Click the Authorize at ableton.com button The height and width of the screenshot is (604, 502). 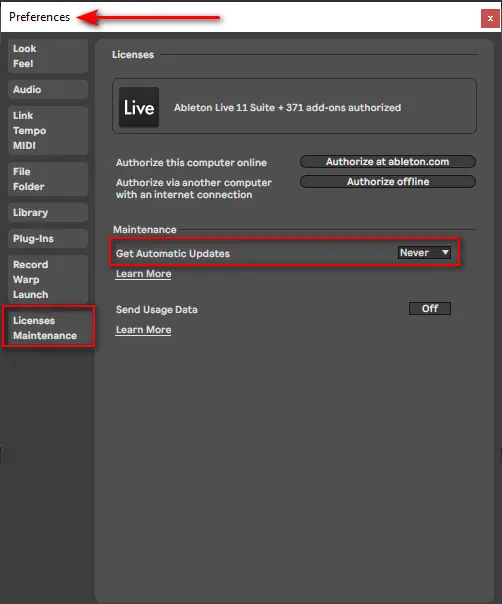click(x=388, y=162)
